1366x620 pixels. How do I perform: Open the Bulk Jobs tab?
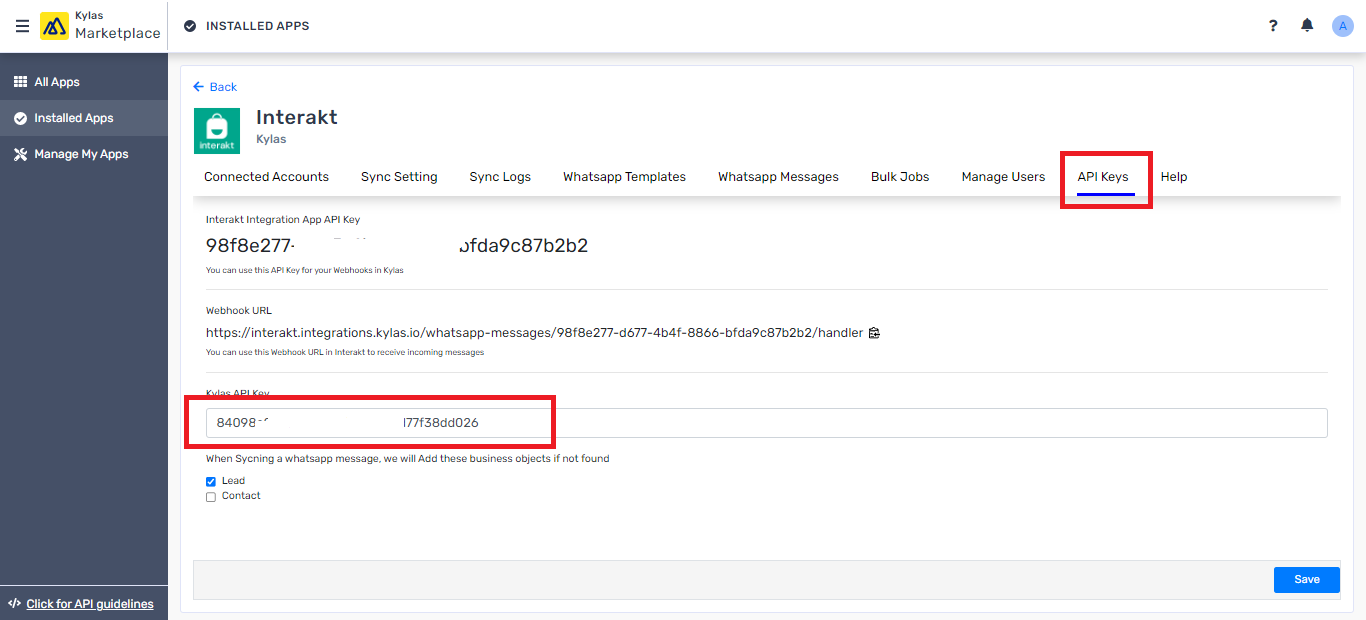[899, 176]
